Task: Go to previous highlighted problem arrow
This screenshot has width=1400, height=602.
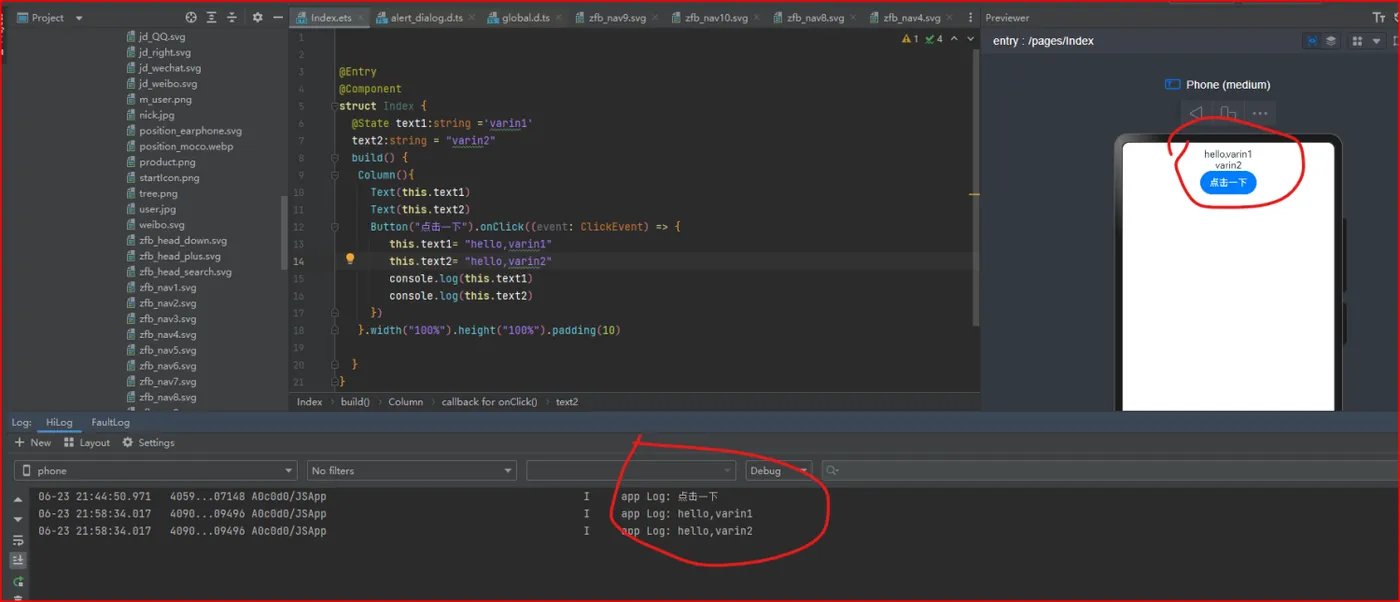Action: [955, 39]
